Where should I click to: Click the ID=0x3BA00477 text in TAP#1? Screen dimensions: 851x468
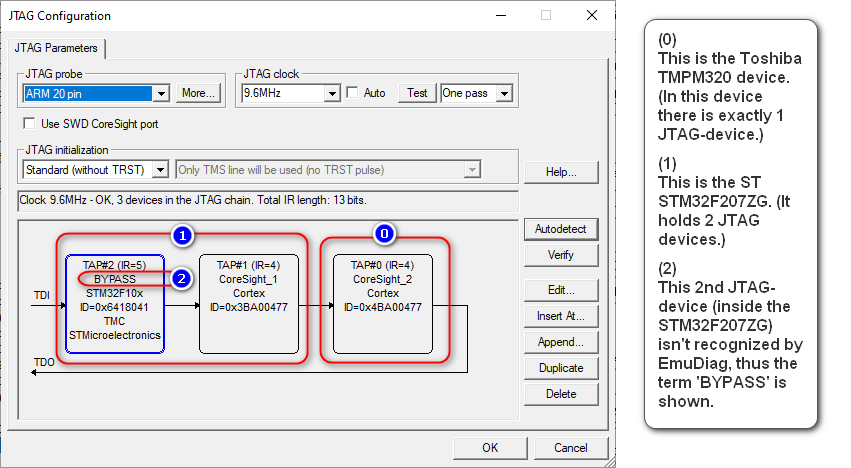249,307
